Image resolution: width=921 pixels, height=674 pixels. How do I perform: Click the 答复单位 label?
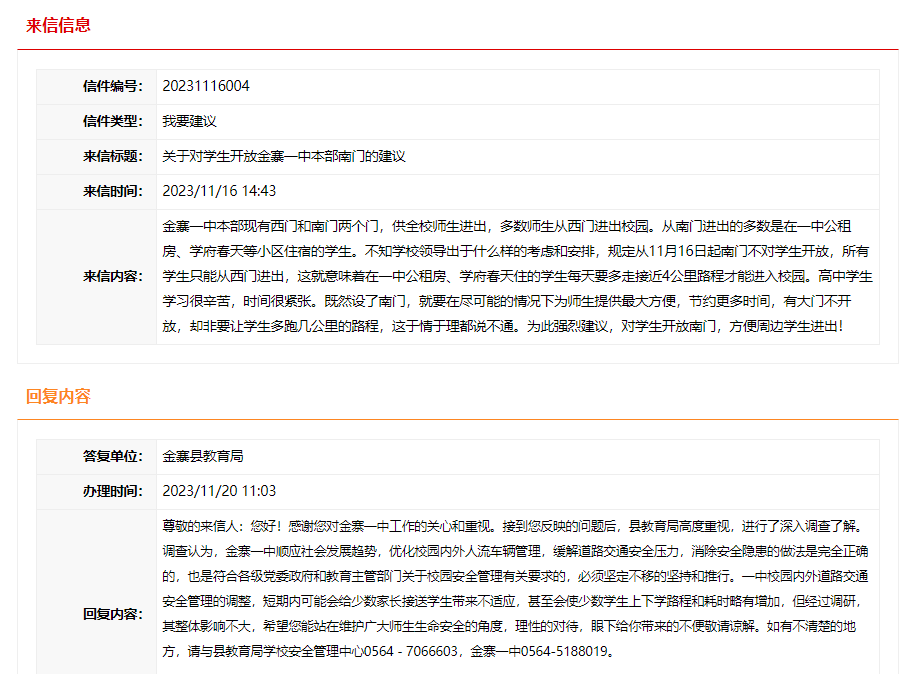tap(113, 457)
